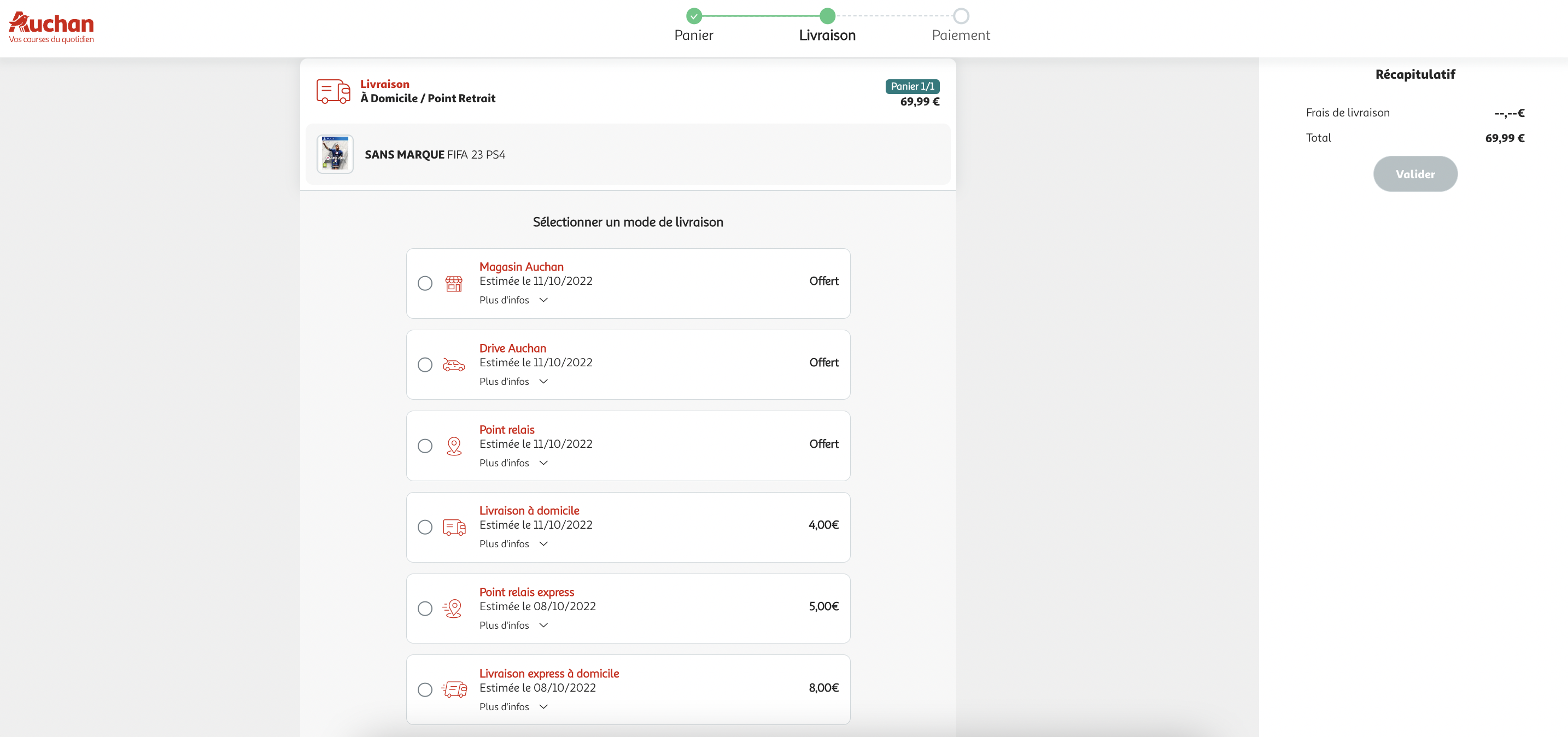The width and height of the screenshot is (1568, 737).
Task: Click the Sélectionner un mode de livraison heading
Action: (628, 222)
